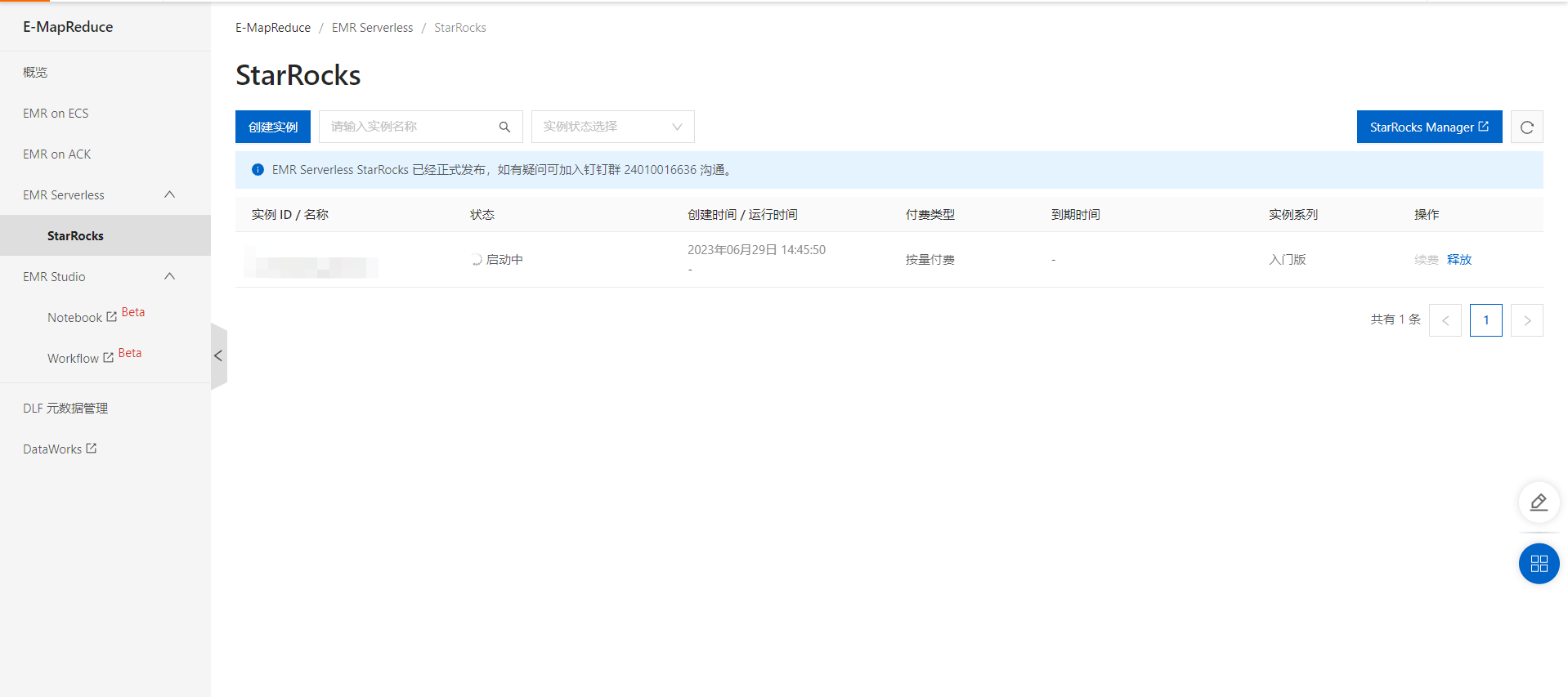This screenshot has height=697, width=1568.
Task: Select page 1 in pagination
Action: pos(1485,320)
